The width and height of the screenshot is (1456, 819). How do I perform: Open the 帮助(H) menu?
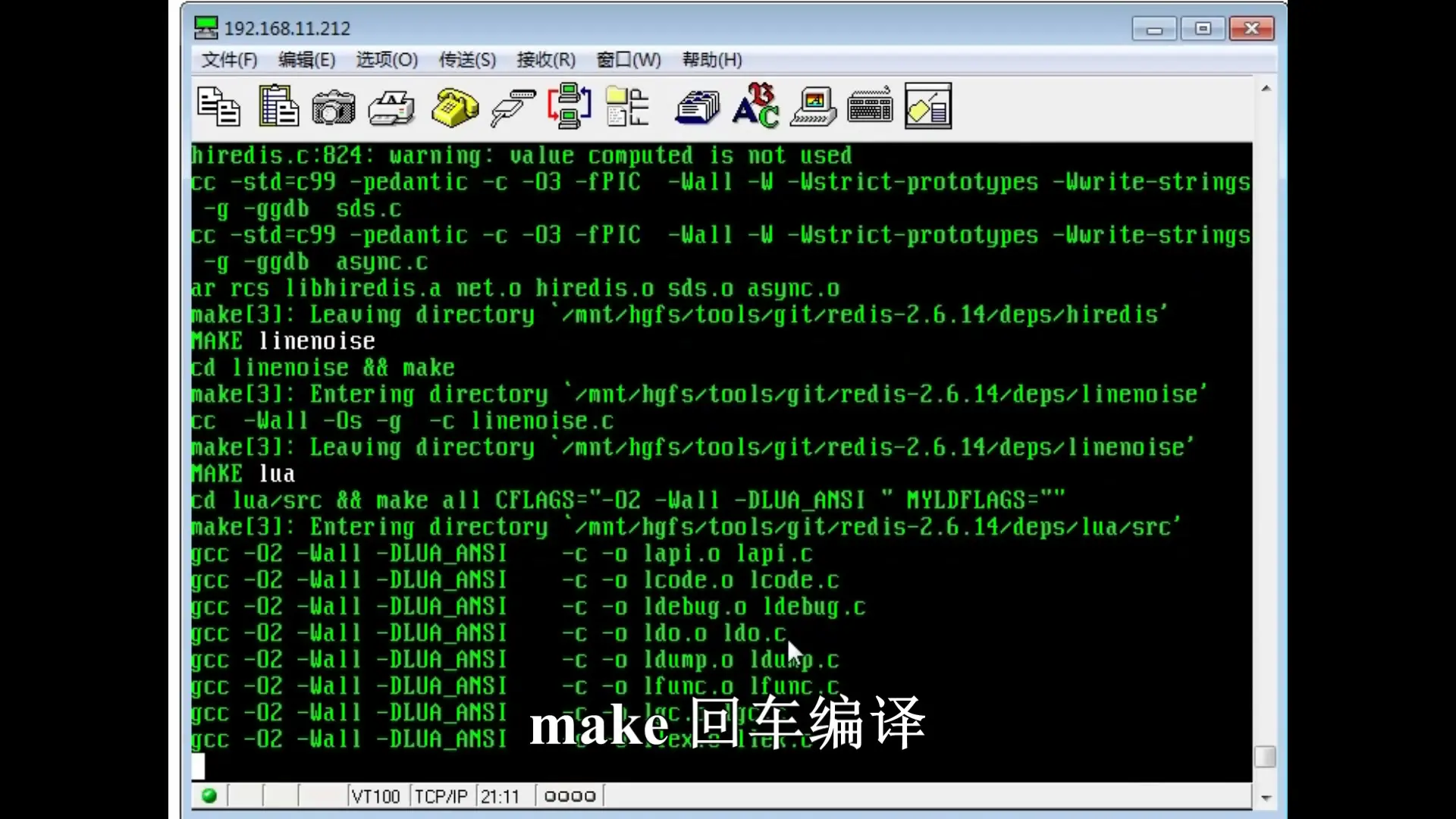click(x=712, y=60)
